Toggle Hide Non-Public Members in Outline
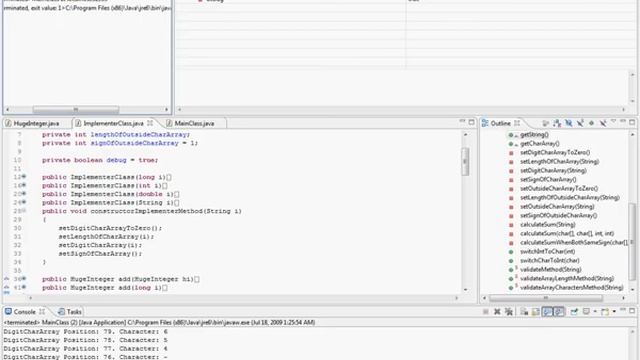The height and width of the screenshot is (360, 640). pyautogui.click(x=591, y=123)
